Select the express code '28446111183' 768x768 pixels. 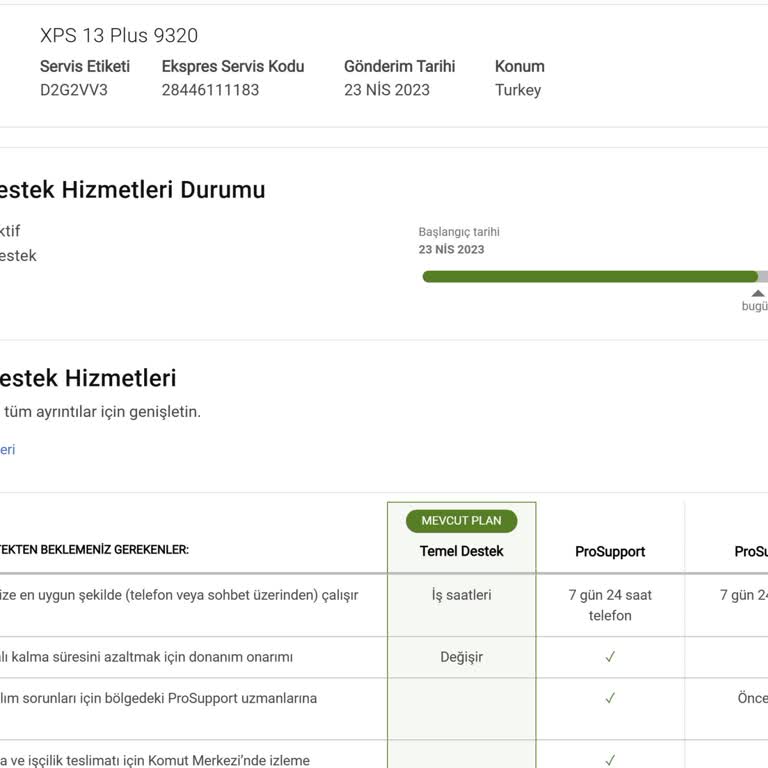click(210, 90)
